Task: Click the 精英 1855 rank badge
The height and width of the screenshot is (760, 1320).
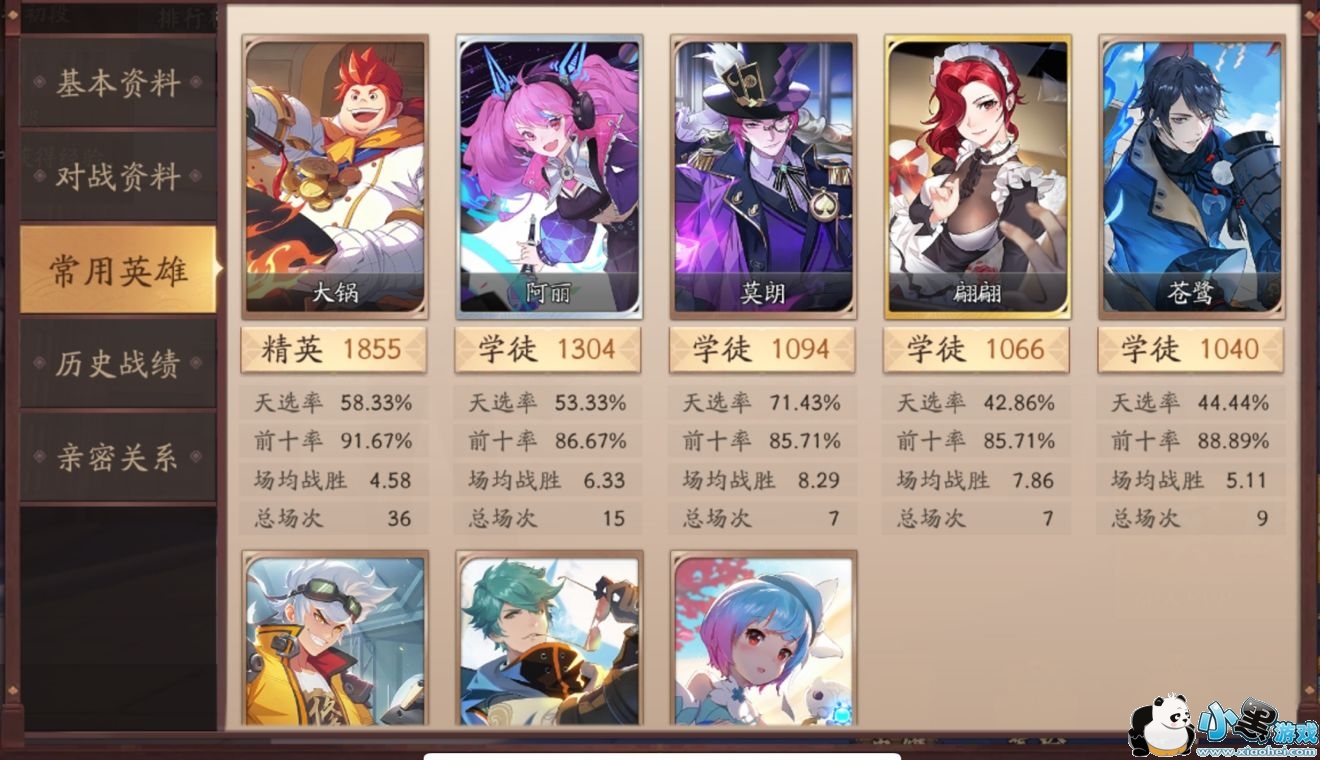Action: coord(334,349)
